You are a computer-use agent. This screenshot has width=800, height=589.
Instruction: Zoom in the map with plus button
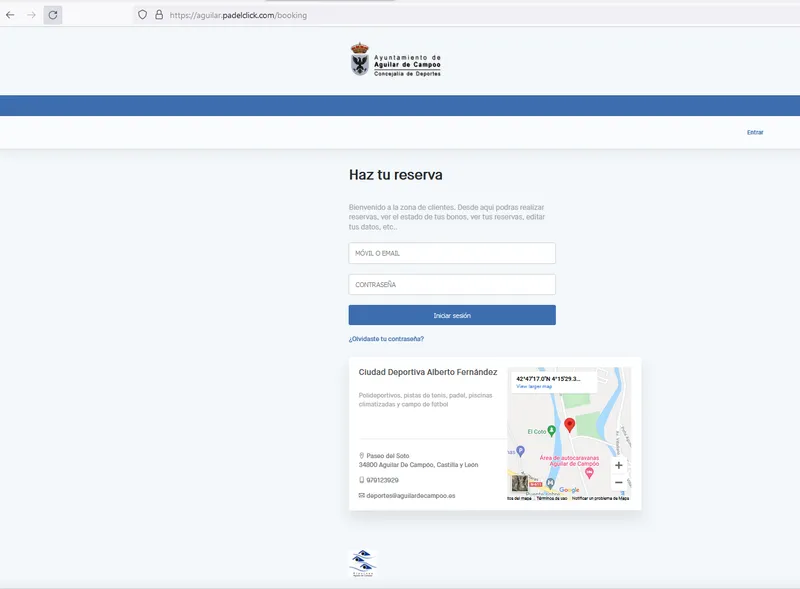[618, 465]
